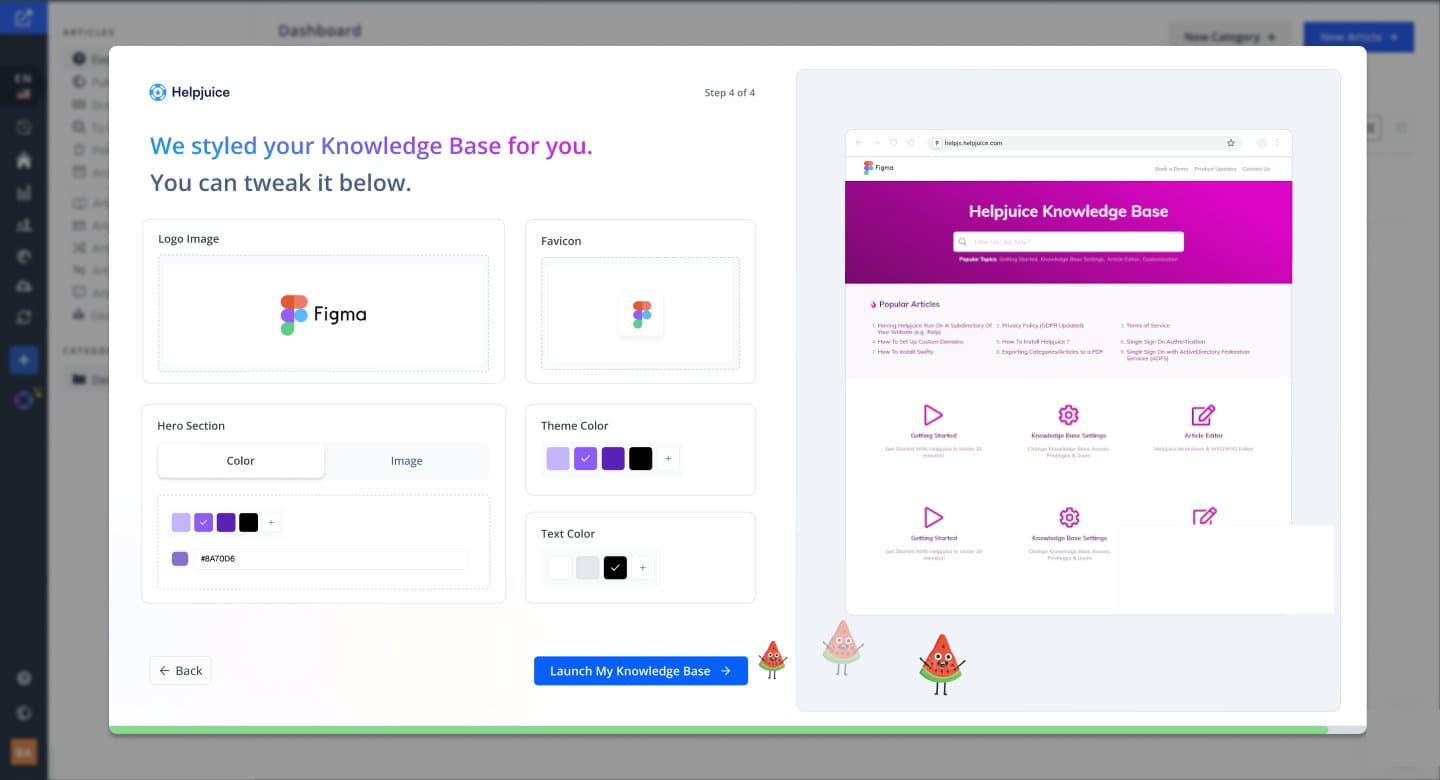
Task: Click the Figma favicon upload area
Action: (x=640, y=313)
